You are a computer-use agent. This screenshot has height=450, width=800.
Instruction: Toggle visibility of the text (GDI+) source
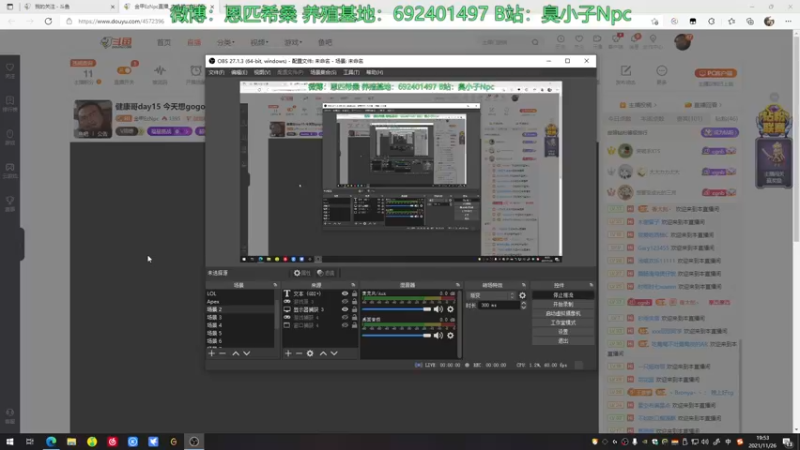pyautogui.click(x=345, y=294)
